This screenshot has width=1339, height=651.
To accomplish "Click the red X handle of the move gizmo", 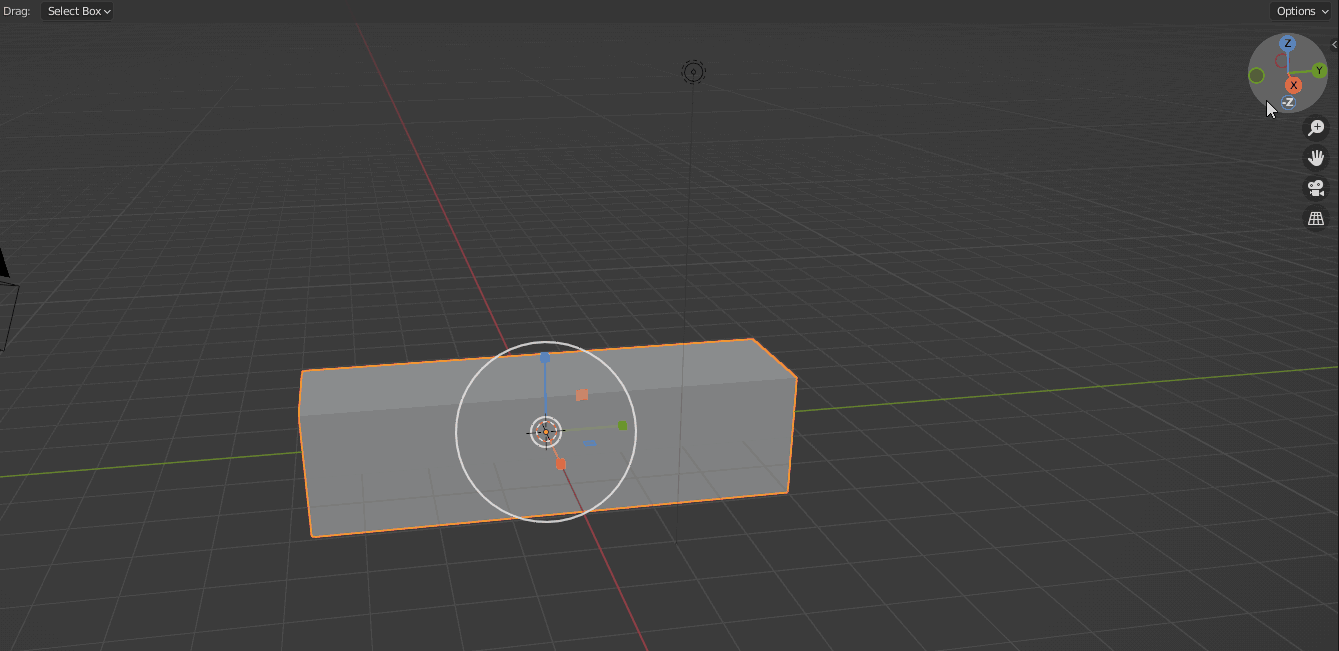I will pyautogui.click(x=560, y=462).
